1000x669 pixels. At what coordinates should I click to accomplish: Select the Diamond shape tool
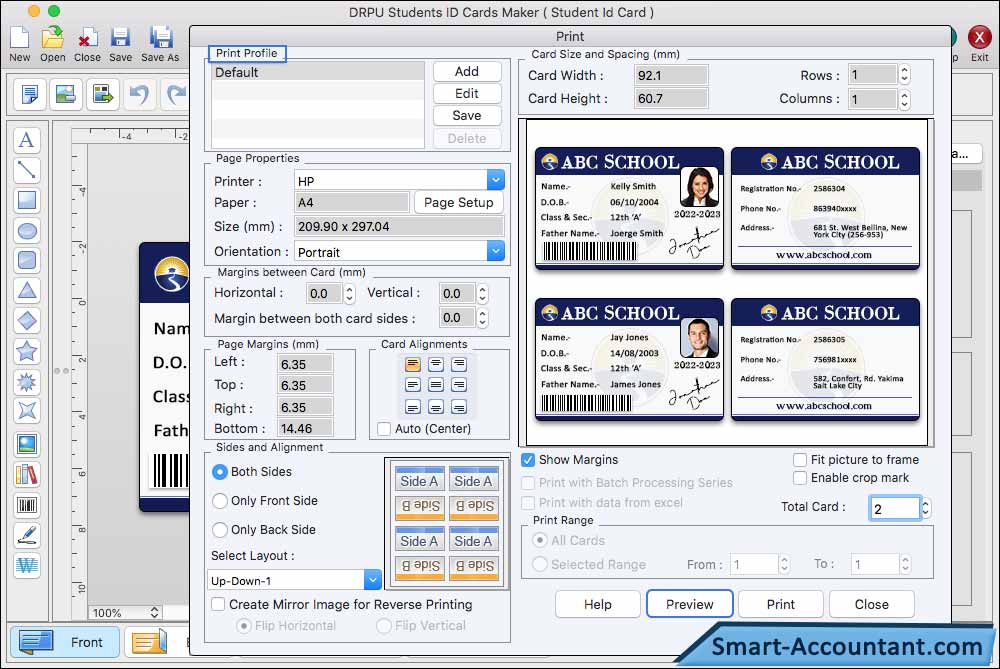(x=27, y=321)
